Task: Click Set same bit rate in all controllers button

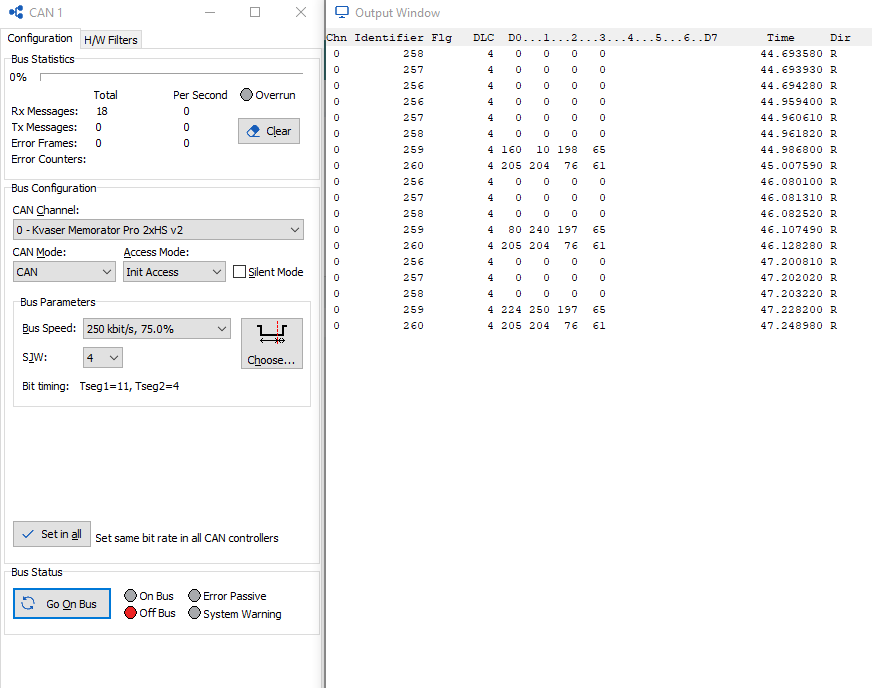Action: click(x=52, y=534)
